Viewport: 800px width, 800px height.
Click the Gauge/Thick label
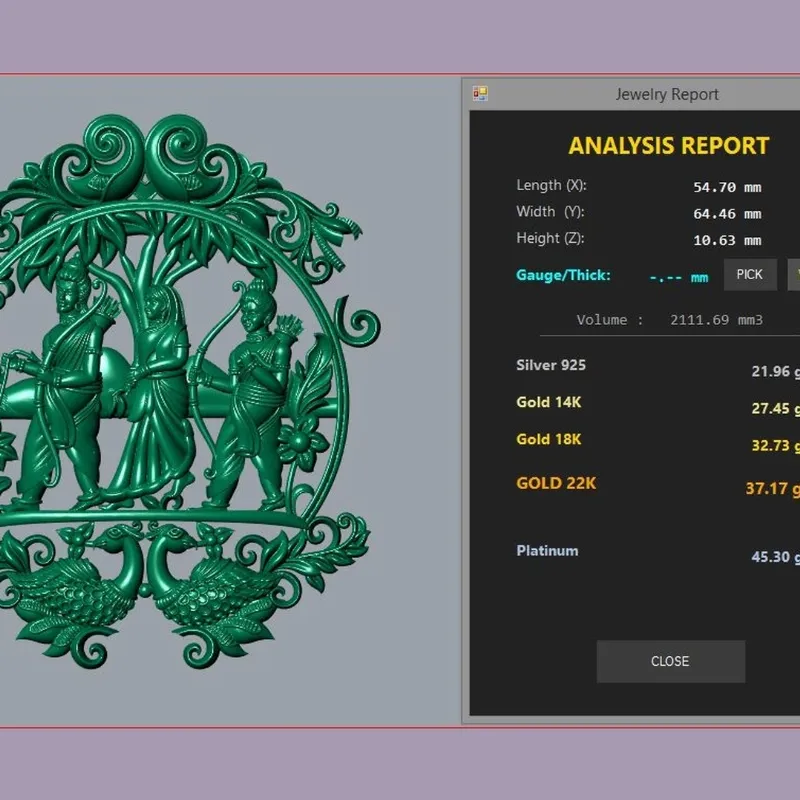click(x=563, y=276)
